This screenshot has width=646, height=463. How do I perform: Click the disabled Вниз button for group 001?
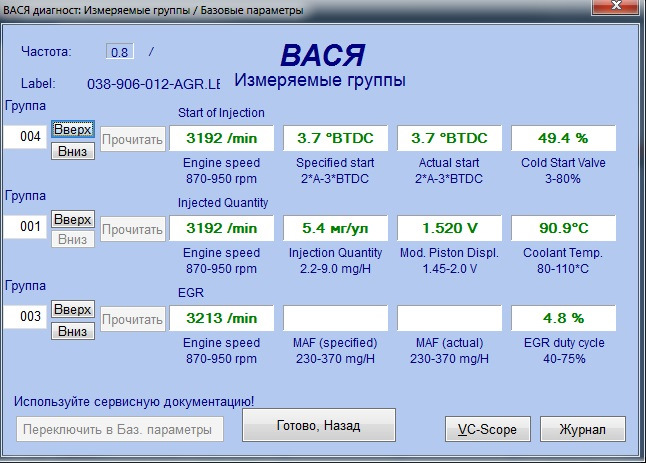coord(73,239)
